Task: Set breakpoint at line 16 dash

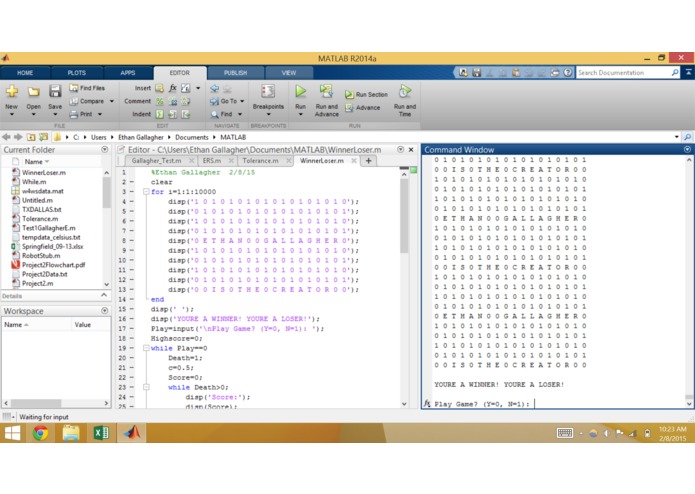Action: click(x=132, y=319)
